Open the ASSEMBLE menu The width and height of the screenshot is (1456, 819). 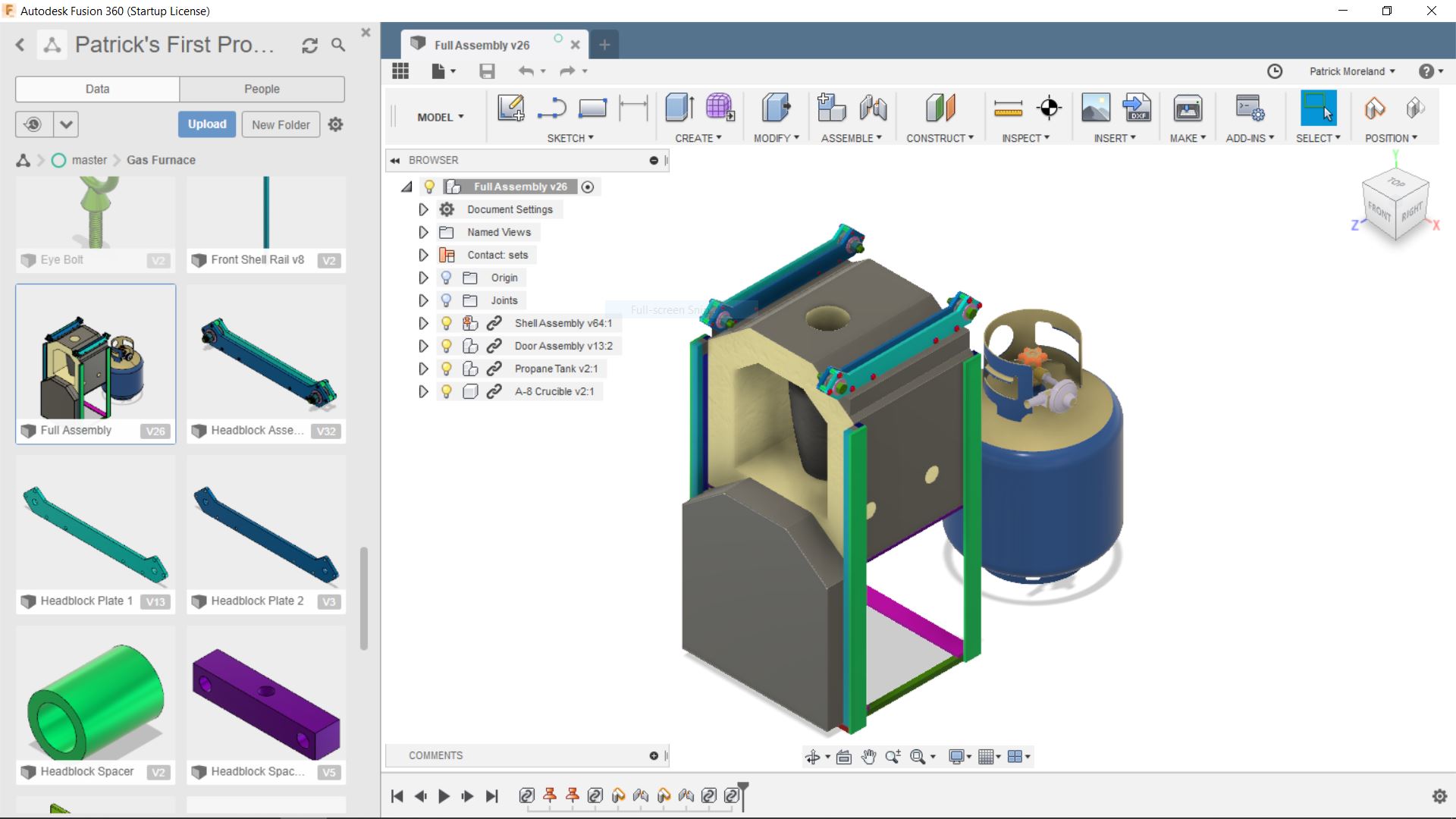[852, 138]
